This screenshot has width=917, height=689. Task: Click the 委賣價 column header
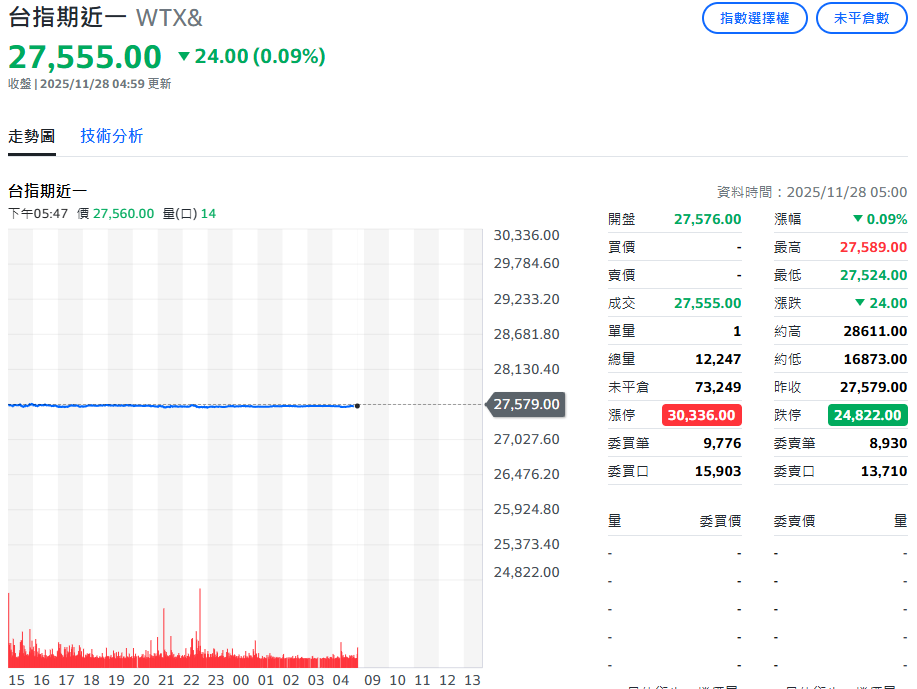794,520
